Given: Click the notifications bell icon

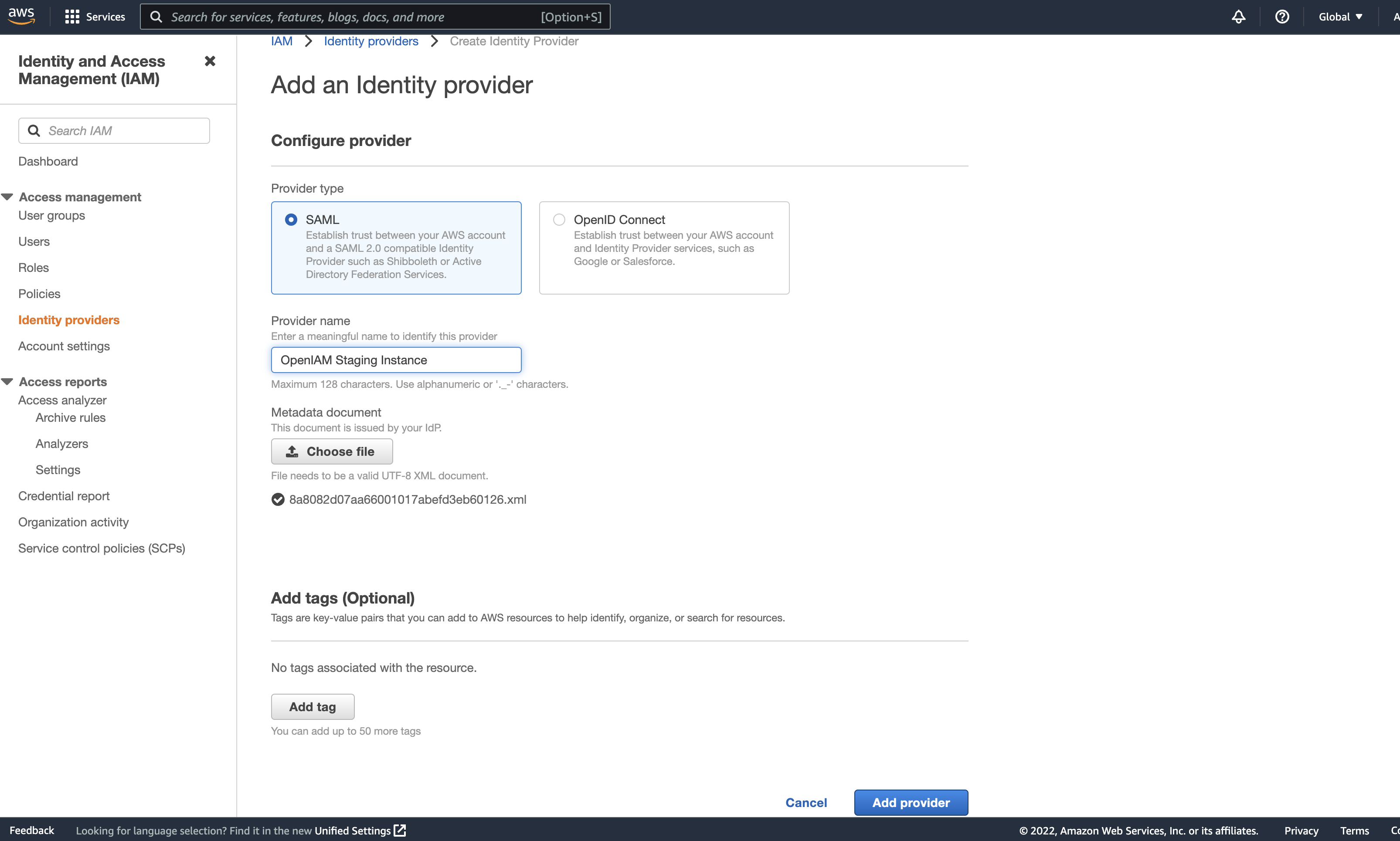Looking at the screenshot, I should pos(1237,16).
